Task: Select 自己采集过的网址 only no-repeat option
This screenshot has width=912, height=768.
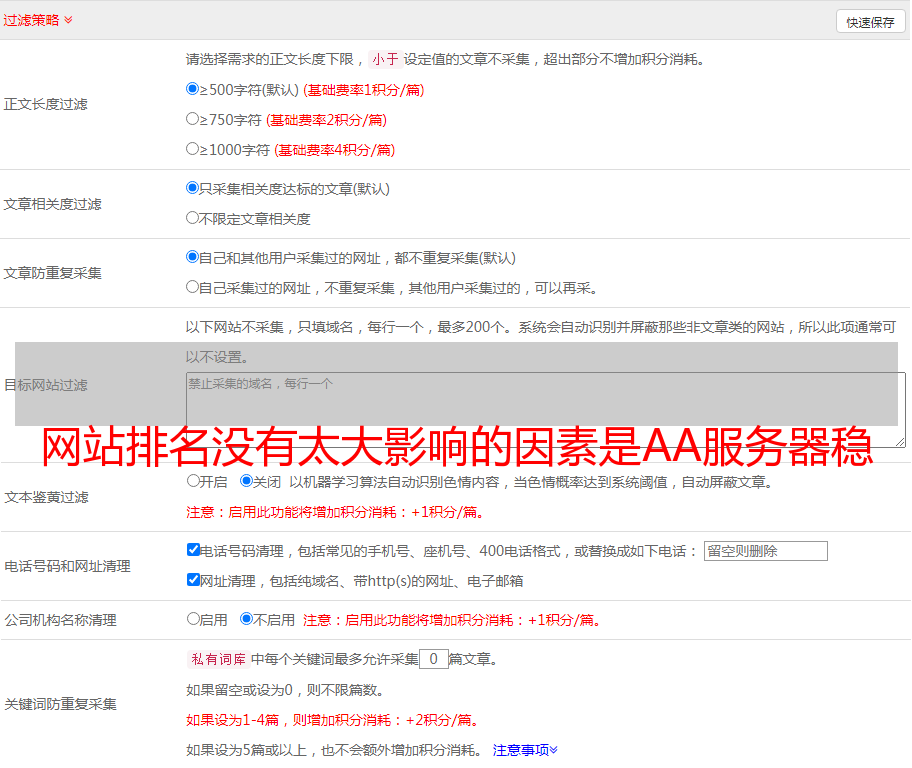Action: click(x=193, y=287)
